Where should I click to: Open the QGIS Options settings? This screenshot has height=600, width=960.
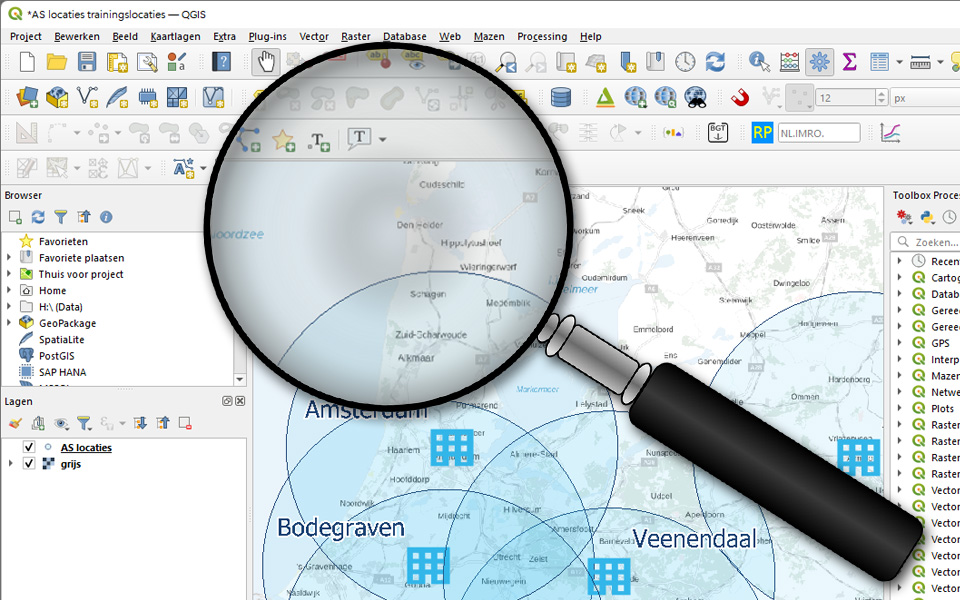pyautogui.click(x=819, y=61)
